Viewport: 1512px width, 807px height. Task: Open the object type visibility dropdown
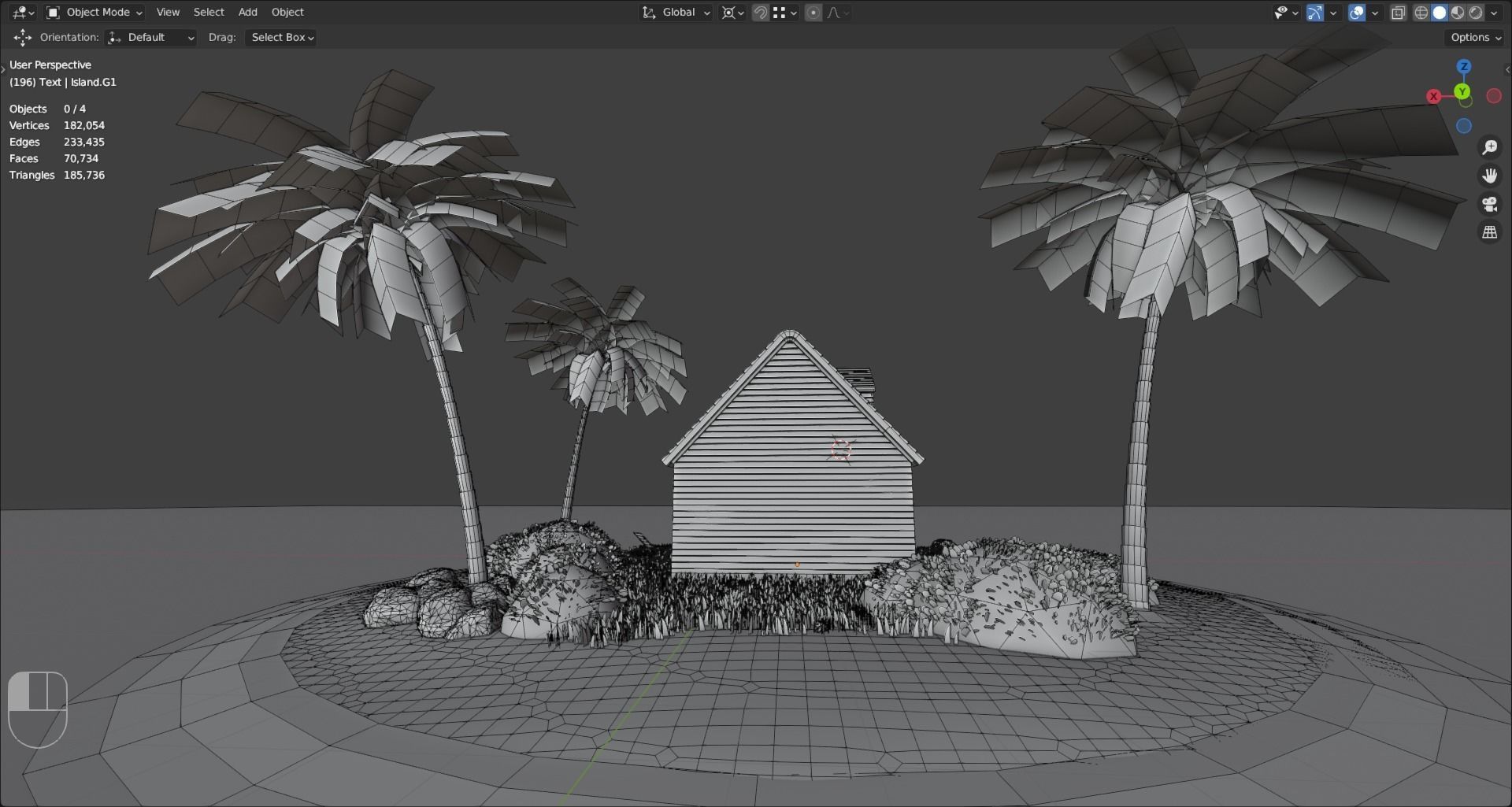click(1286, 12)
